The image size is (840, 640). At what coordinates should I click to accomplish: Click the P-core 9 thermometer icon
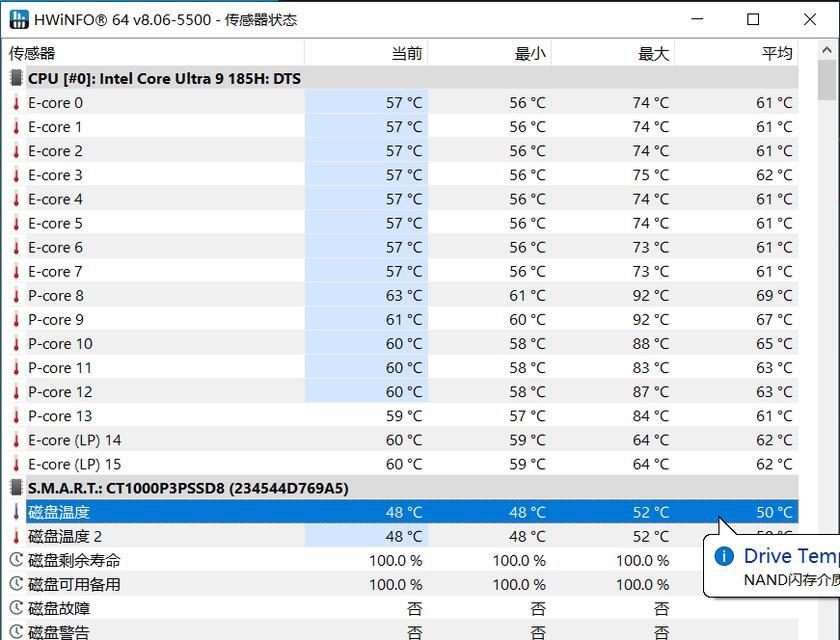click(16, 320)
